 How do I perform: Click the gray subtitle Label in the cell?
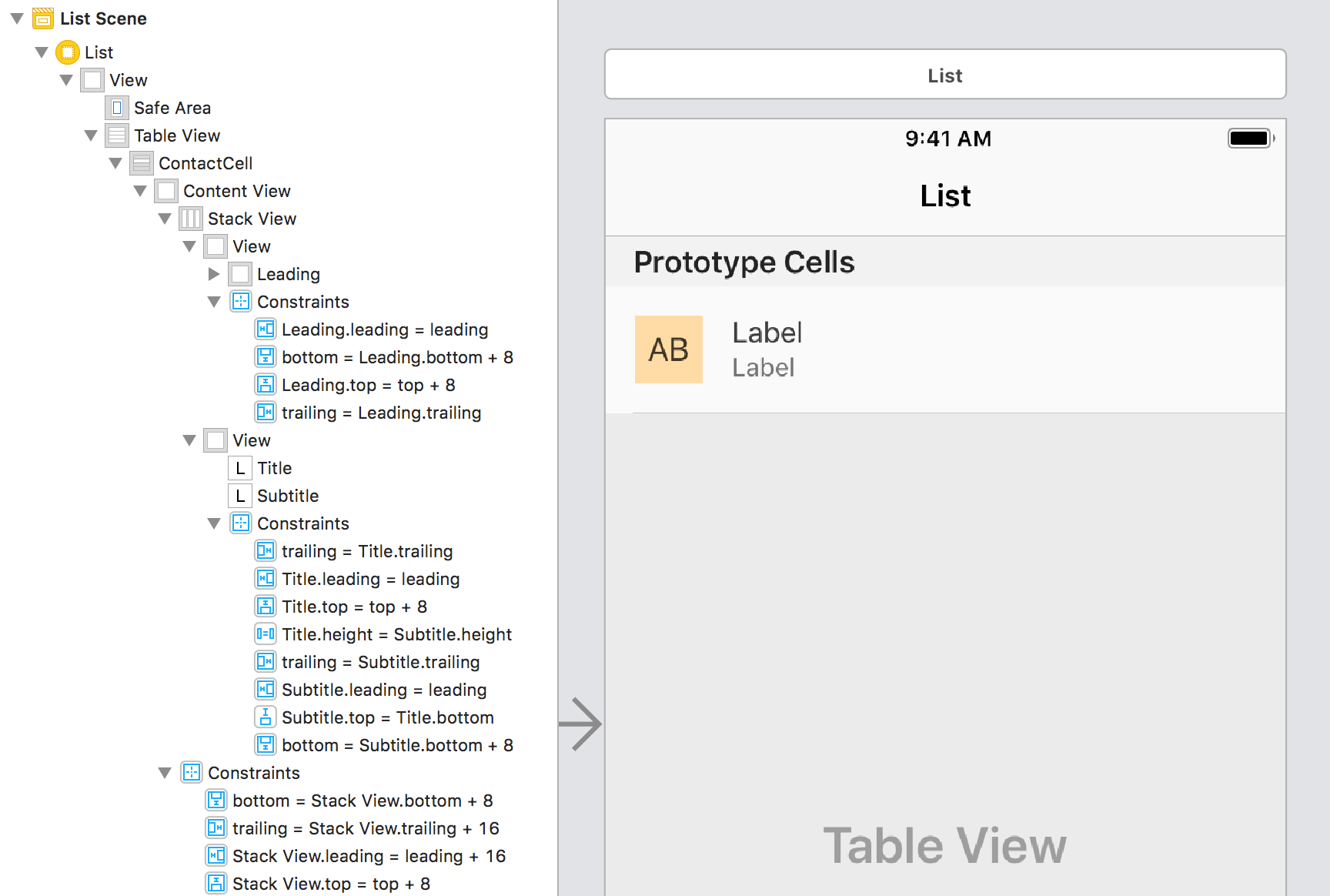pos(764,367)
